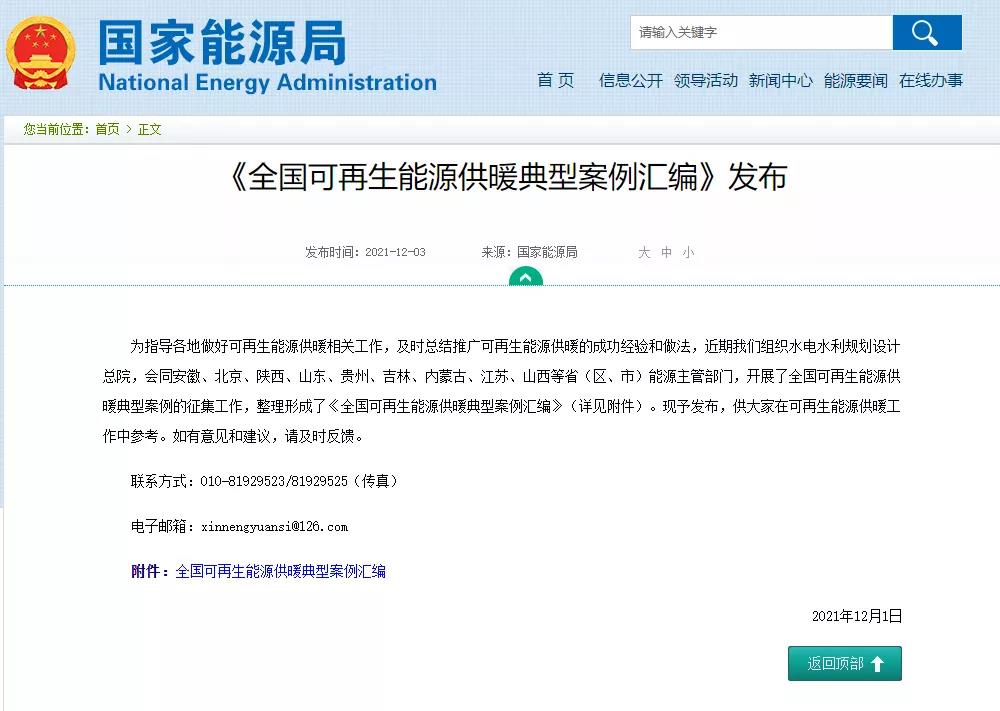The image size is (1000, 711).
Task: Click the large 国家能源局 site title in header
Action: click(222, 43)
